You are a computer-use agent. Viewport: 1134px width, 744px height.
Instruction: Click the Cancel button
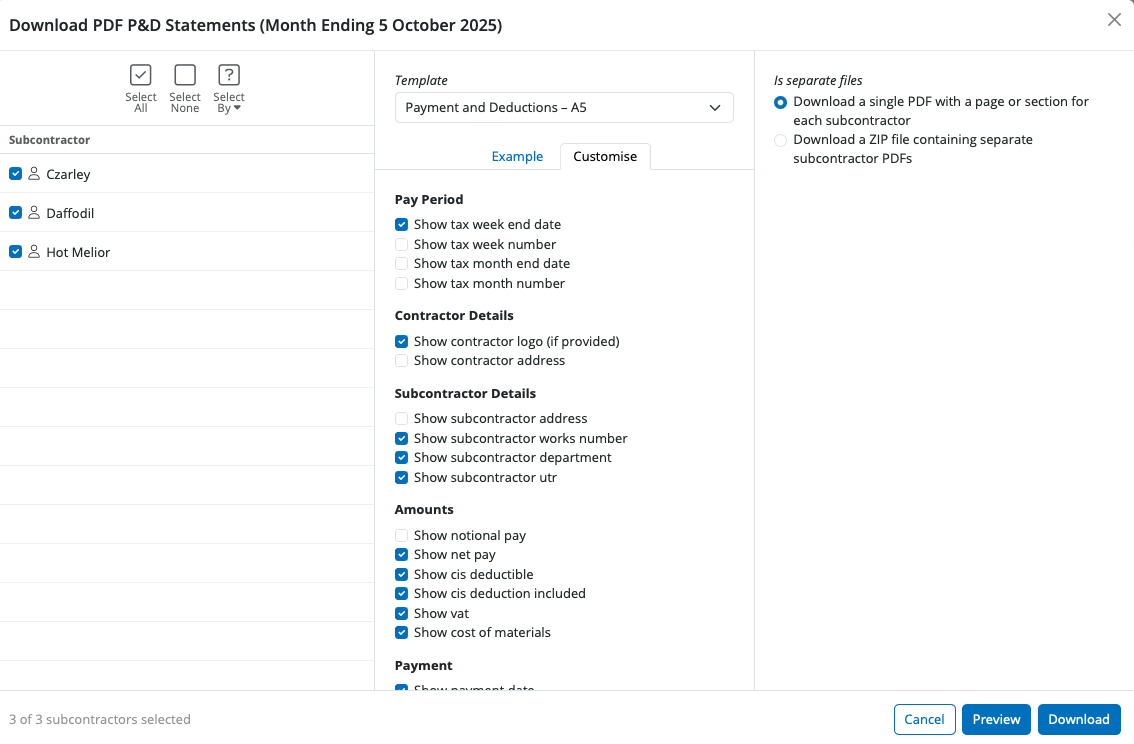(924, 719)
